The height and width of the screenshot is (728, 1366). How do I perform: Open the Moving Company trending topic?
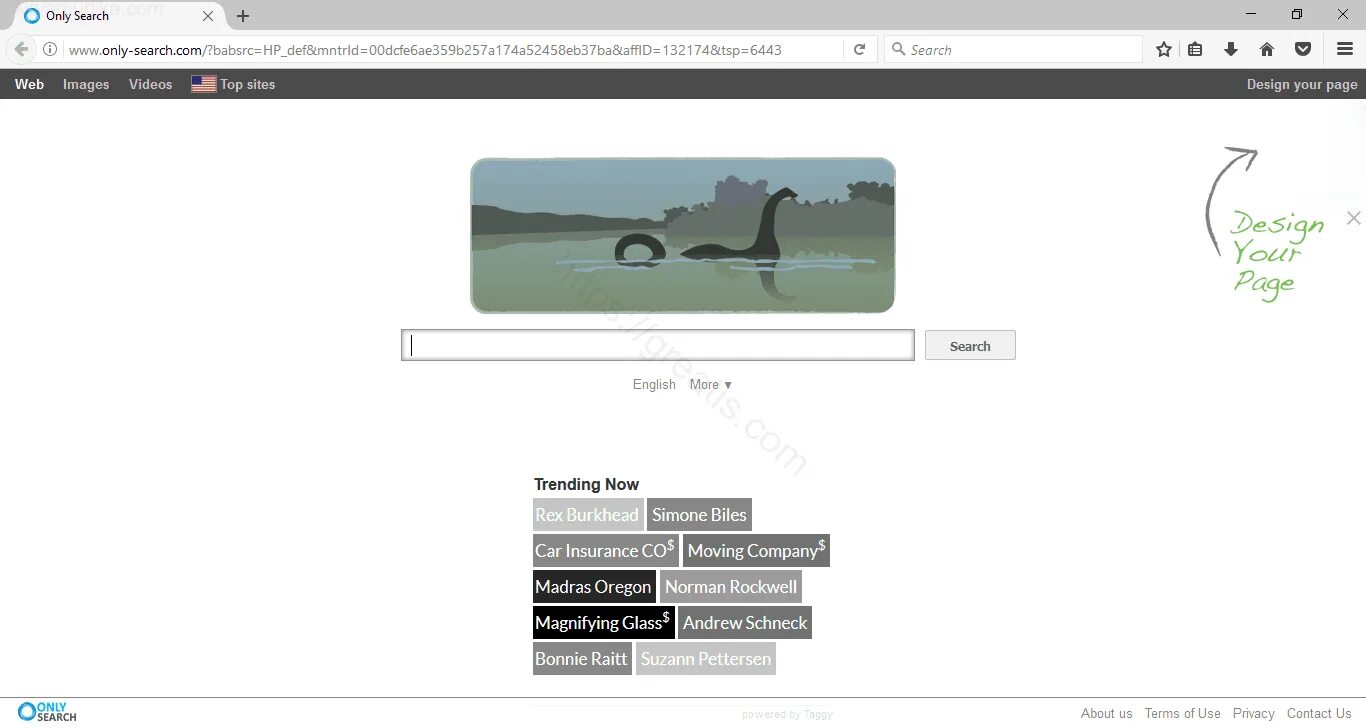pyautogui.click(x=756, y=551)
